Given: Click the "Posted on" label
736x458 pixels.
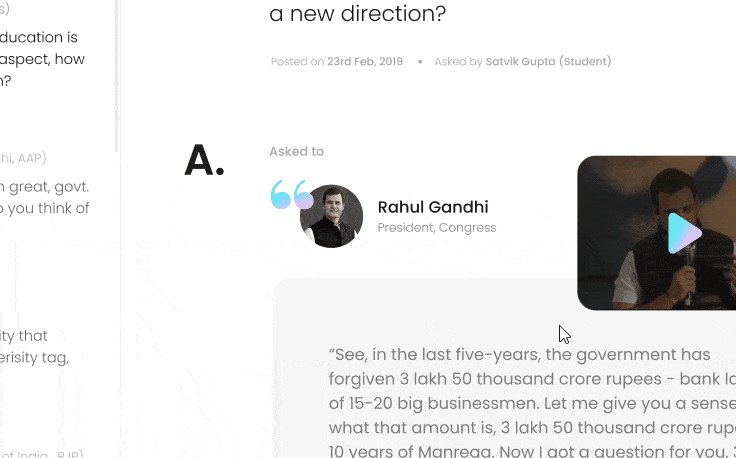Looking at the screenshot, I should [x=297, y=62].
